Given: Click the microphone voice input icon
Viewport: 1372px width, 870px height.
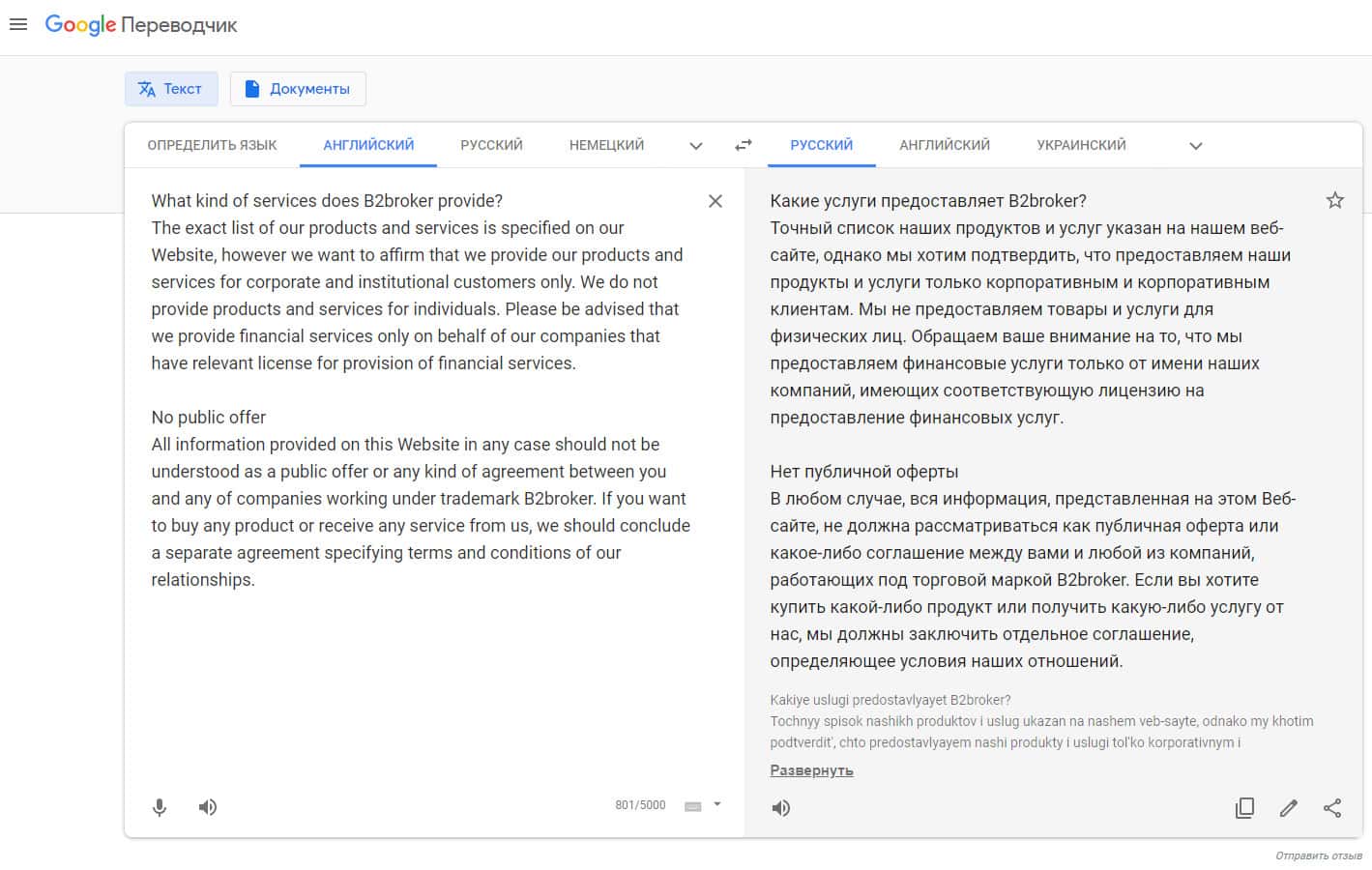Looking at the screenshot, I should click(x=160, y=807).
